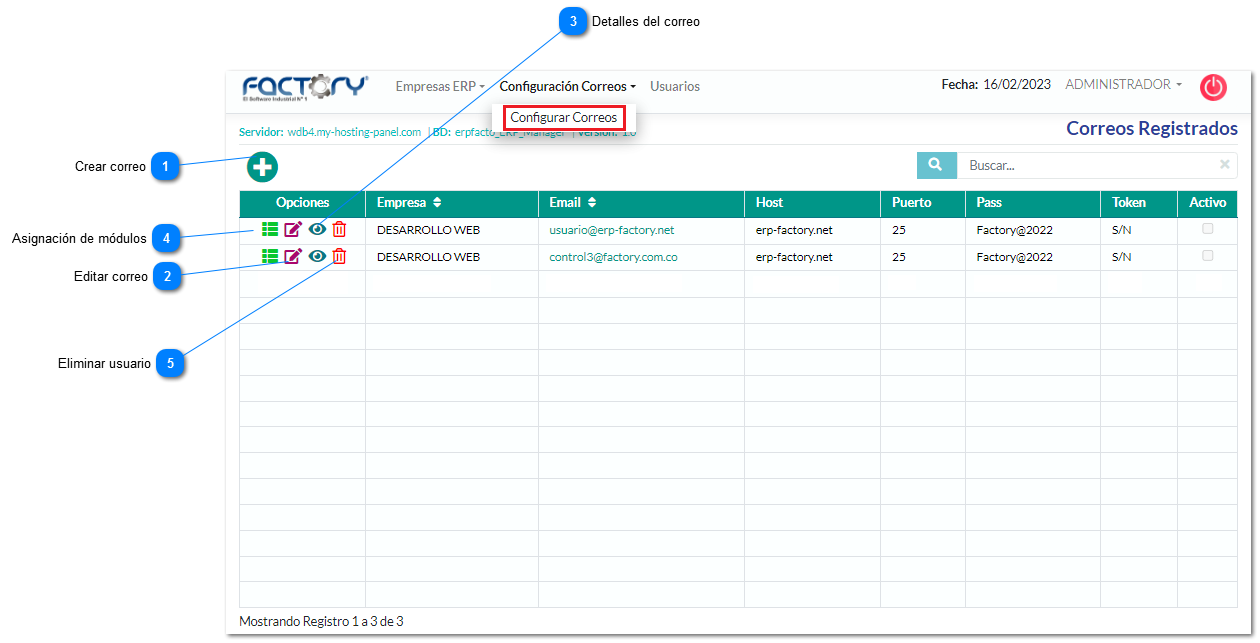Open the ADMINISTRADOR user dropdown
Screen dimensions: 1260x643
tap(1123, 85)
